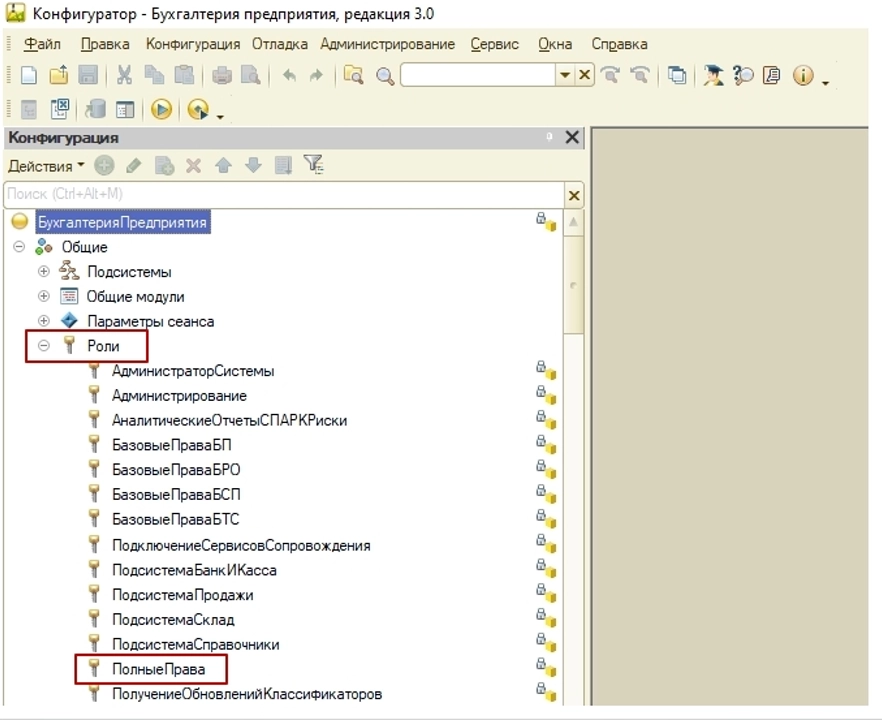Screen dimensions: 882x720
Task: Click the Paste clipboard icon
Action: click(184, 75)
